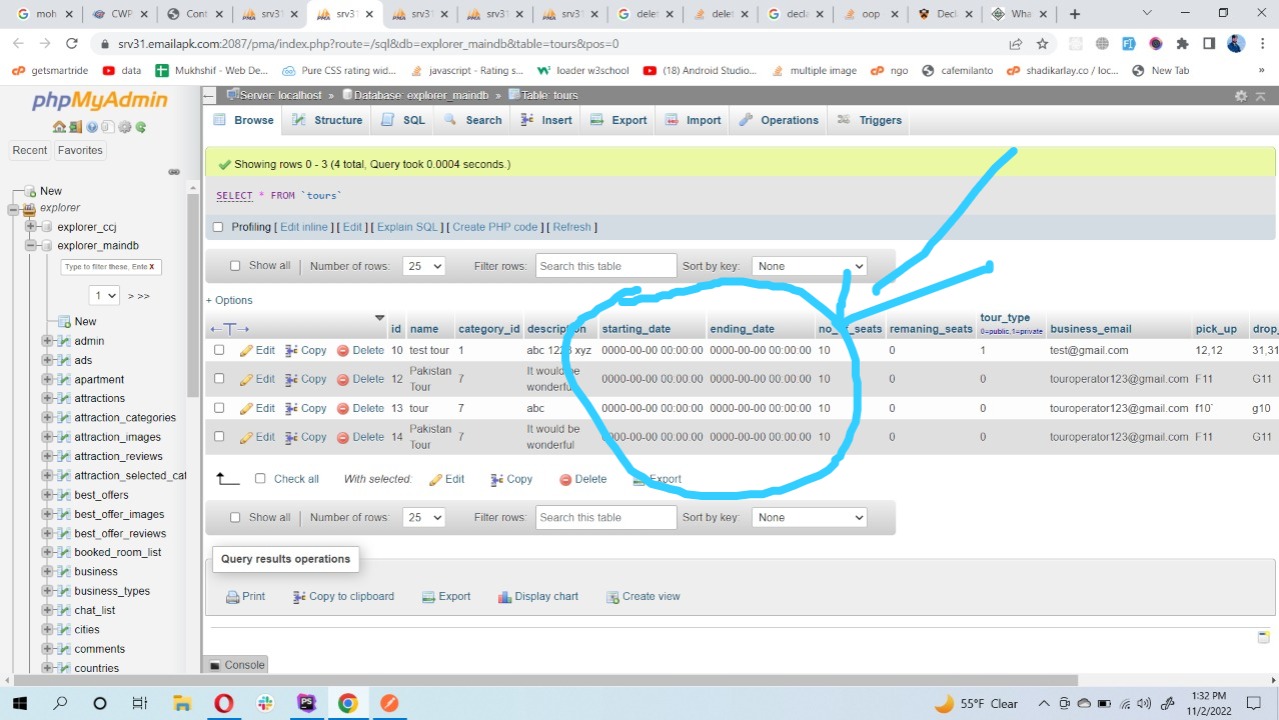The image size is (1279, 720).
Task: Open Chrome Extensions puzzle icon
Action: point(1182,44)
